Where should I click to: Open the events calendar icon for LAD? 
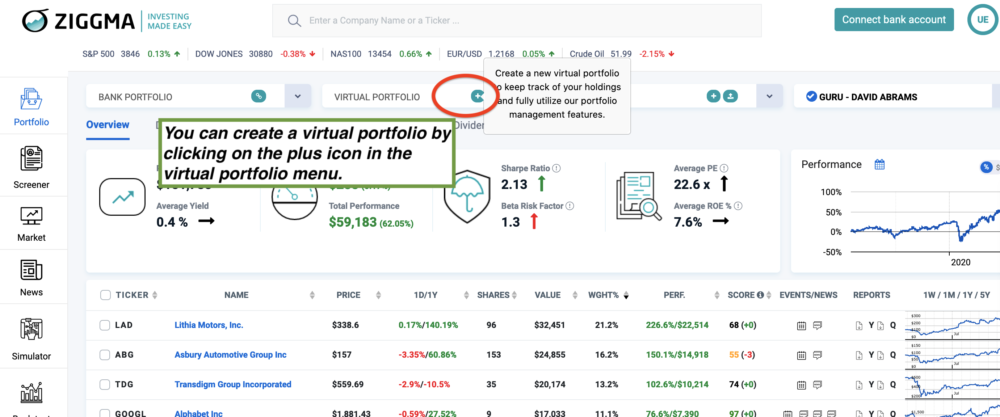[802, 325]
